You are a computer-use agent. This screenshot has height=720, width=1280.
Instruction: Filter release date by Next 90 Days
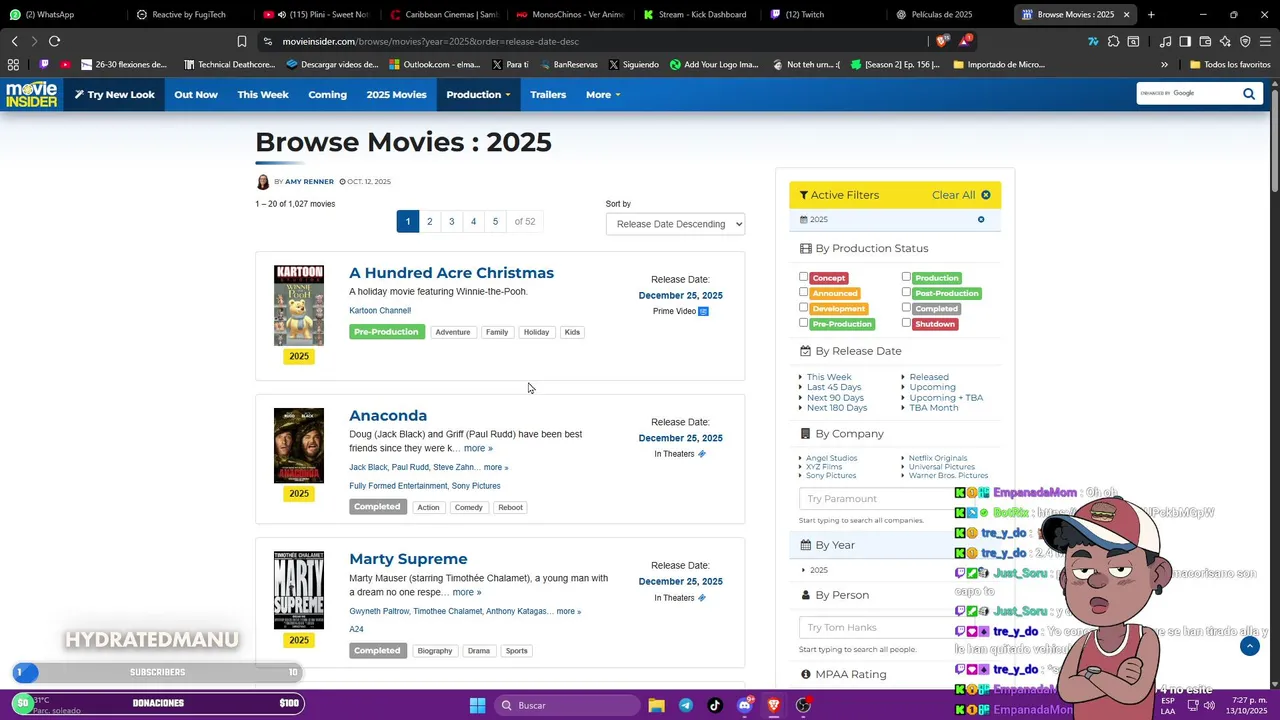click(x=835, y=397)
